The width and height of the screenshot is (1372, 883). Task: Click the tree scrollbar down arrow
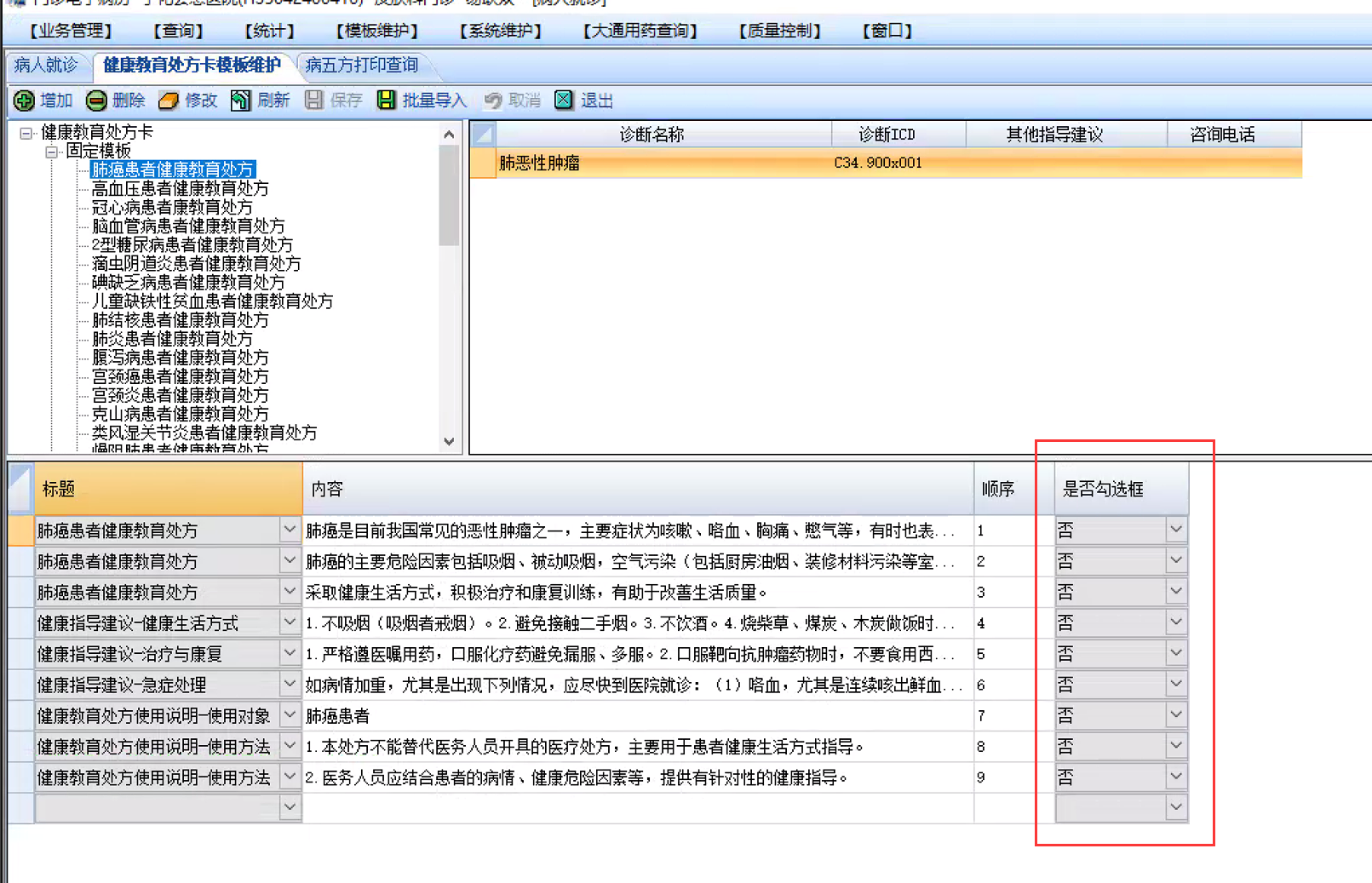(x=449, y=441)
